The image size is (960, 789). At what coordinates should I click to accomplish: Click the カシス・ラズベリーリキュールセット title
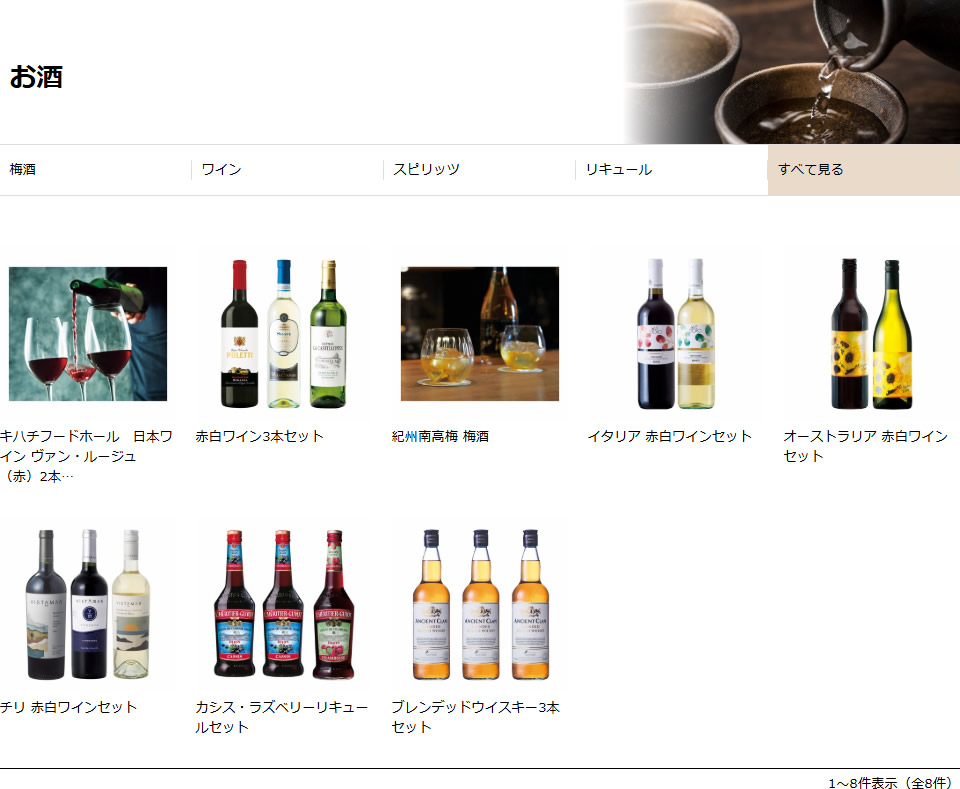click(x=281, y=717)
